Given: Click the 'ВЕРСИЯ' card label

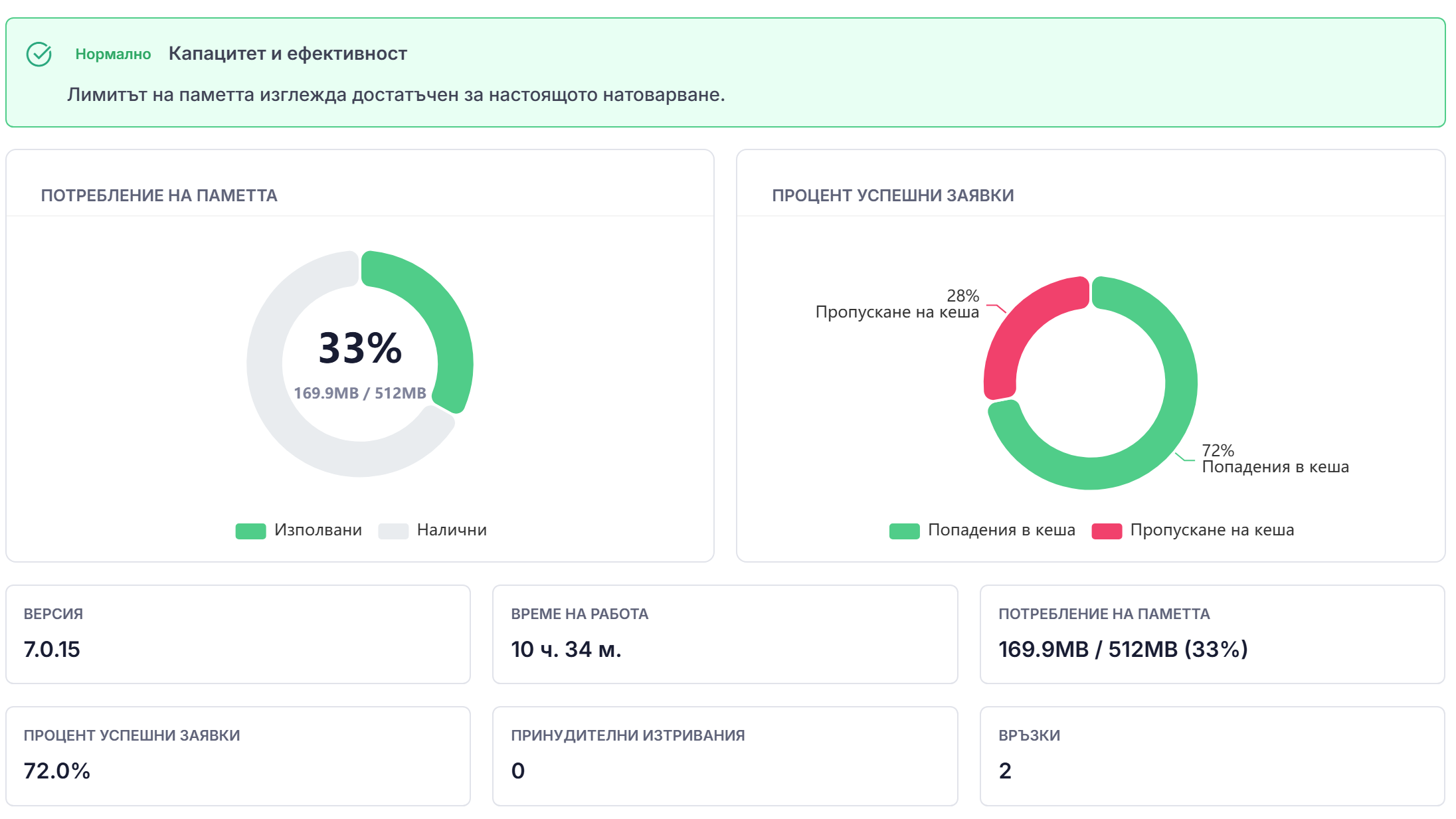Looking at the screenshot, I should coord(53,614).
